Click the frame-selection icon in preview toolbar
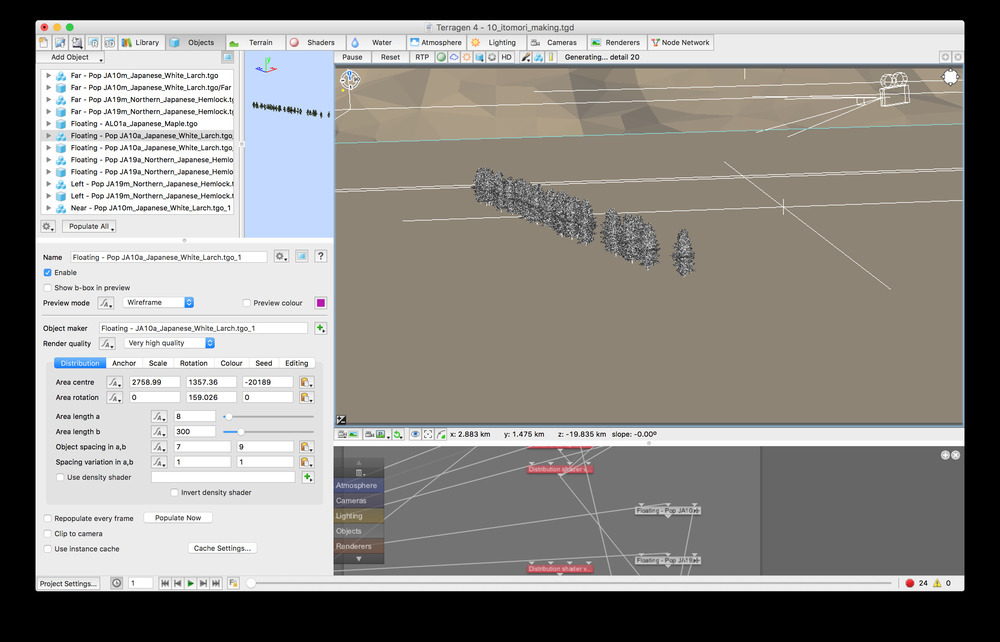 428,434
